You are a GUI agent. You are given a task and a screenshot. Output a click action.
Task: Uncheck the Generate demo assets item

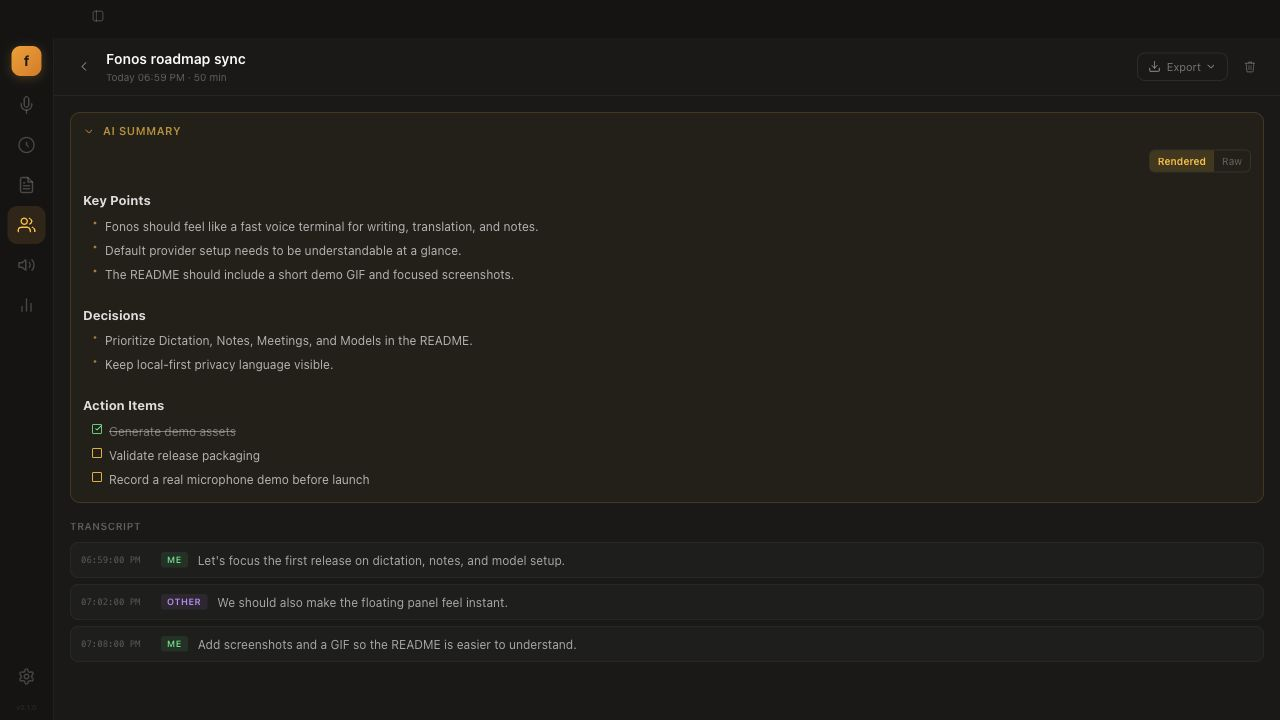[97, 430]
